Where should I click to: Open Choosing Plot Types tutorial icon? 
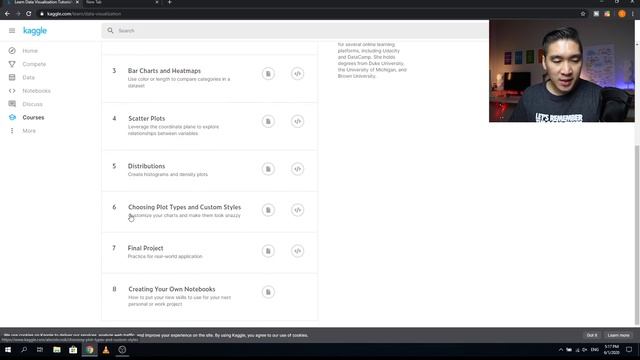point(268,210)
